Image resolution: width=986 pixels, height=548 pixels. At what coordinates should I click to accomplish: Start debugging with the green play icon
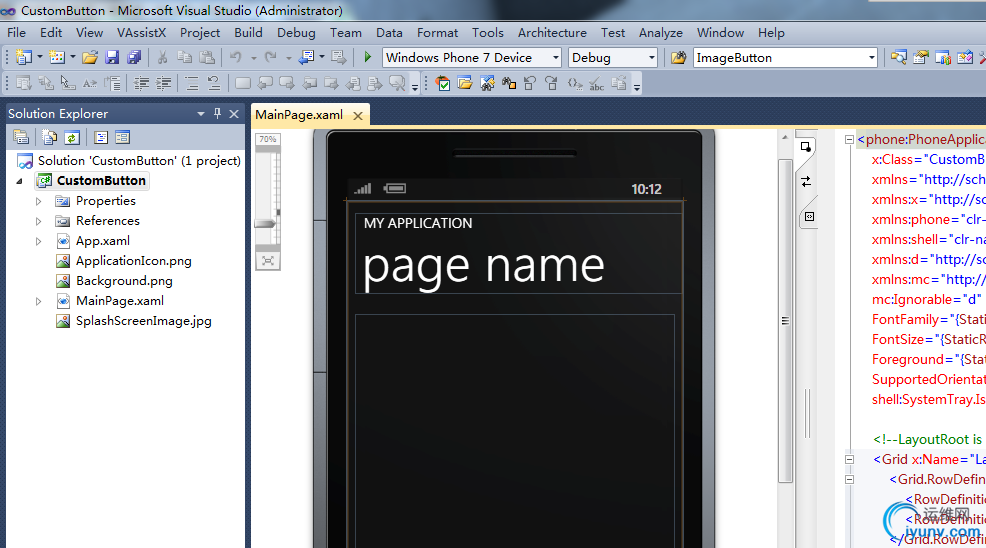(x=368, y=57)
